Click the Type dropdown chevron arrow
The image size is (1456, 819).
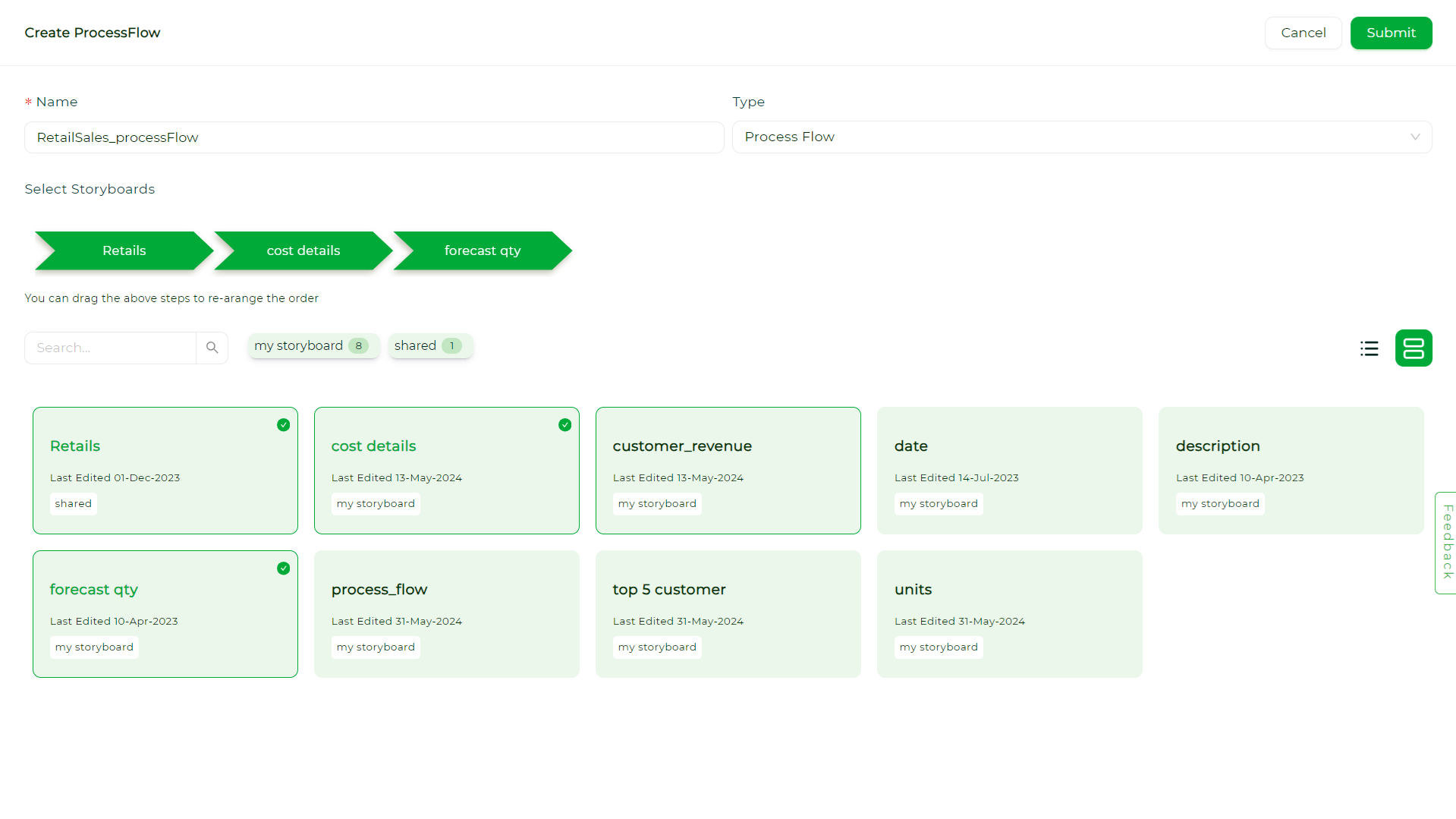(1415, 137)
